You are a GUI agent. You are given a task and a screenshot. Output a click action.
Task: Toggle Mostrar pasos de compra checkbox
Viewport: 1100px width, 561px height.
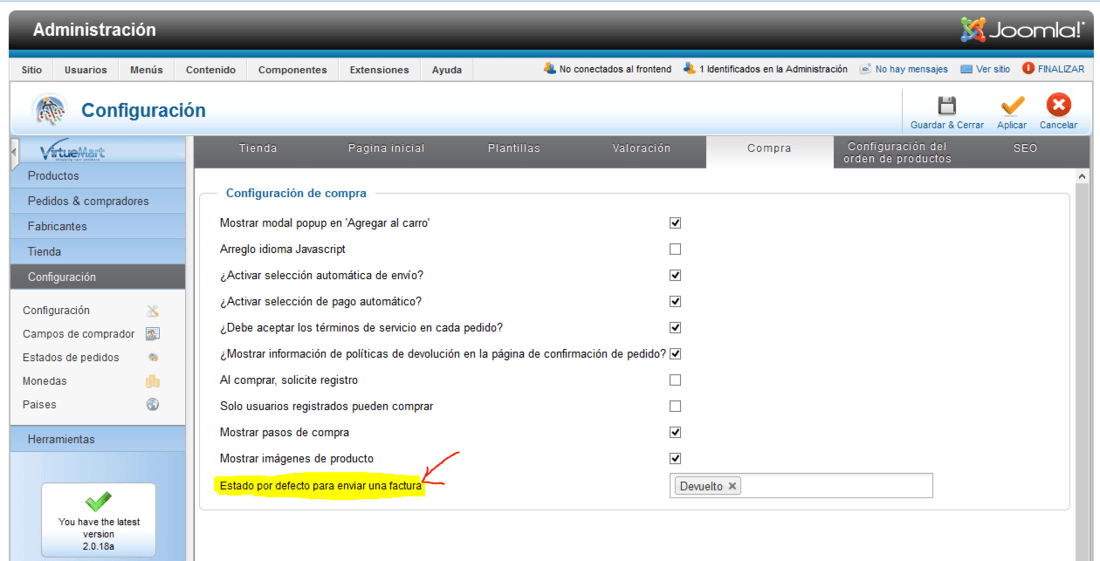click(675, 432)
